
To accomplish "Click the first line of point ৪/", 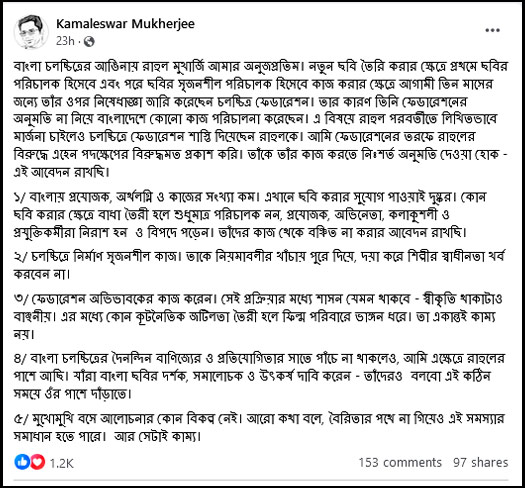I will coord(259,358).
